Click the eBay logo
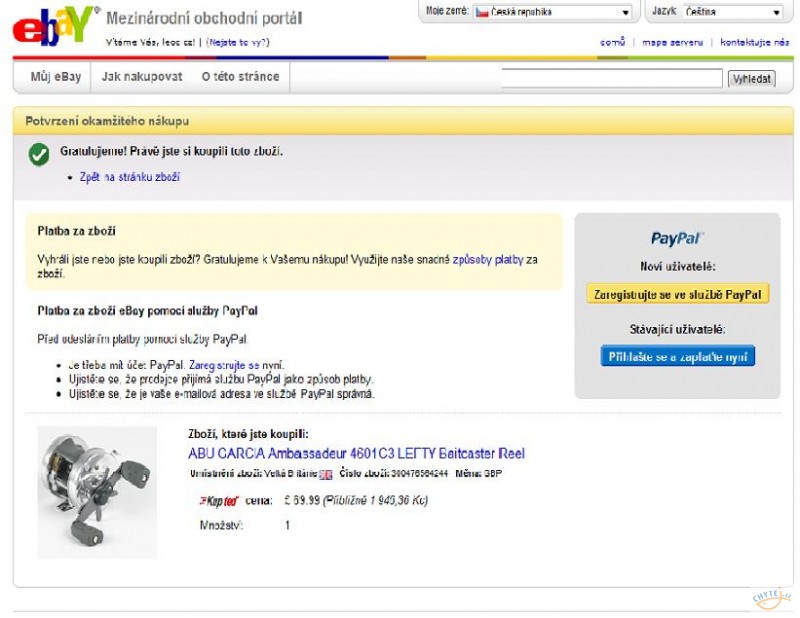This screenshot has width=800, height=618. point(55,27)
